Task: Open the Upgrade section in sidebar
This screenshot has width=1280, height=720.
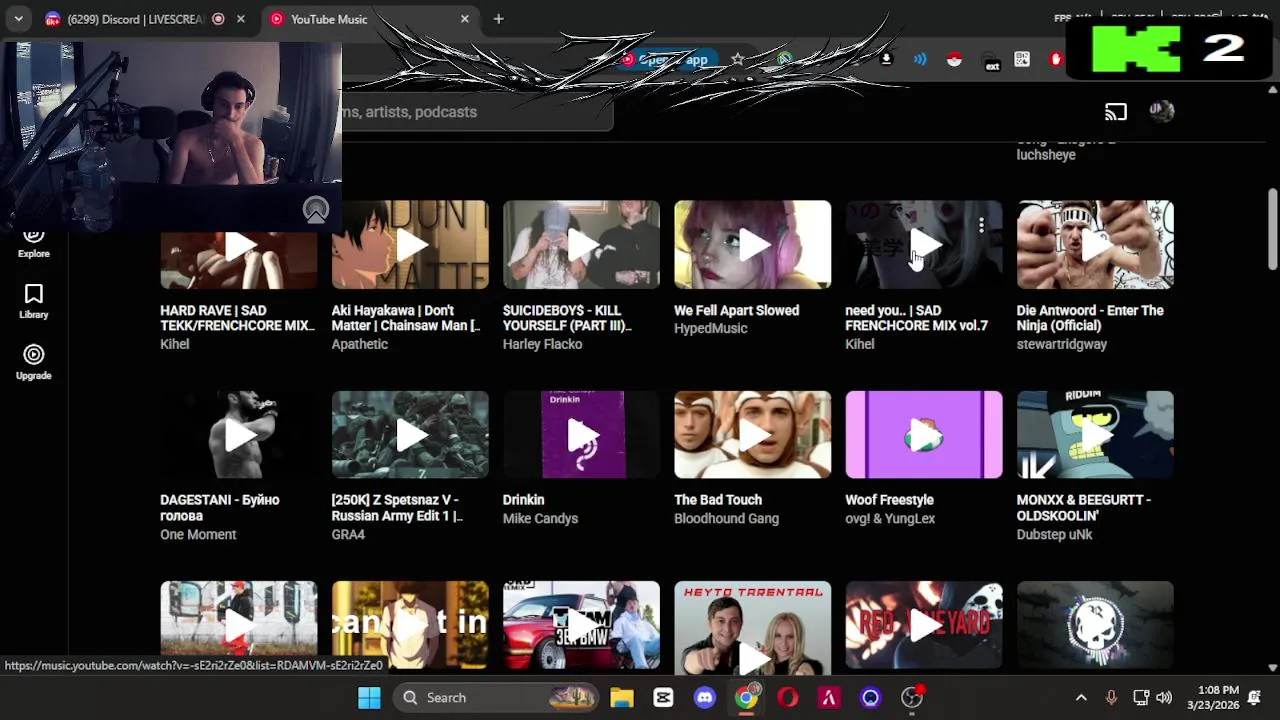Action: point(33,363)
